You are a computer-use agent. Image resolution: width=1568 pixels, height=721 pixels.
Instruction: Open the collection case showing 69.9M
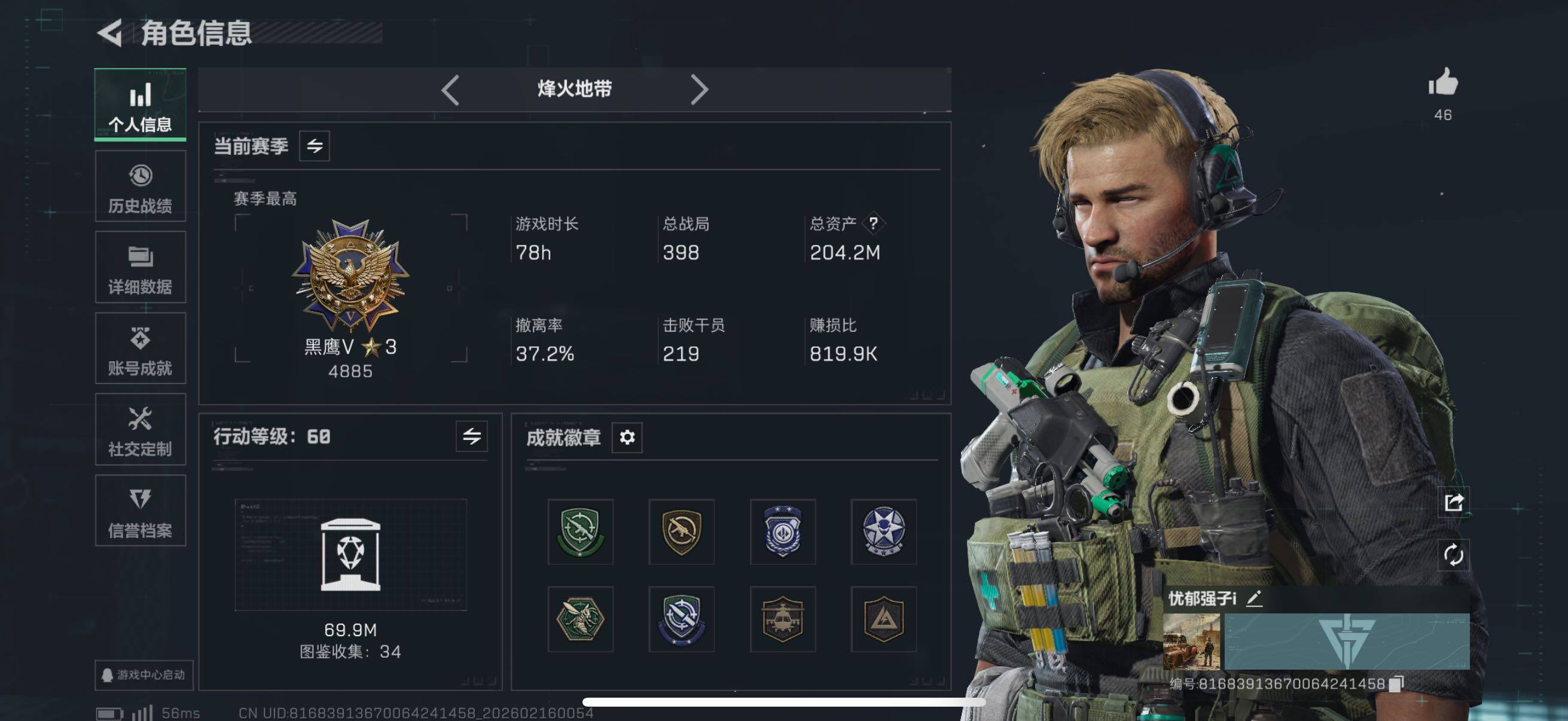[x=350, y=554]
